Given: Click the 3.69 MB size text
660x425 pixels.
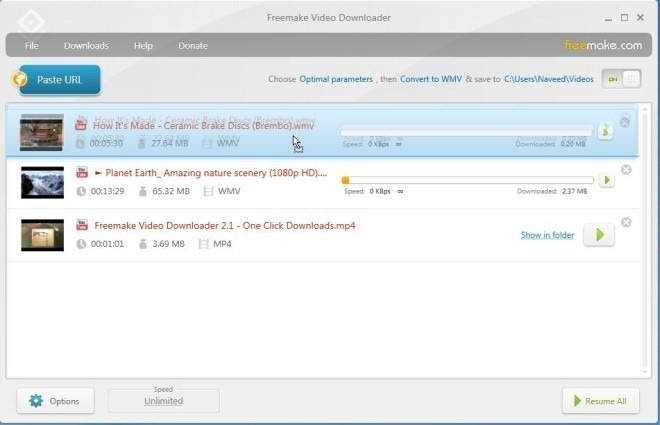Looking at the screenshot, I should tap(168, 244).
